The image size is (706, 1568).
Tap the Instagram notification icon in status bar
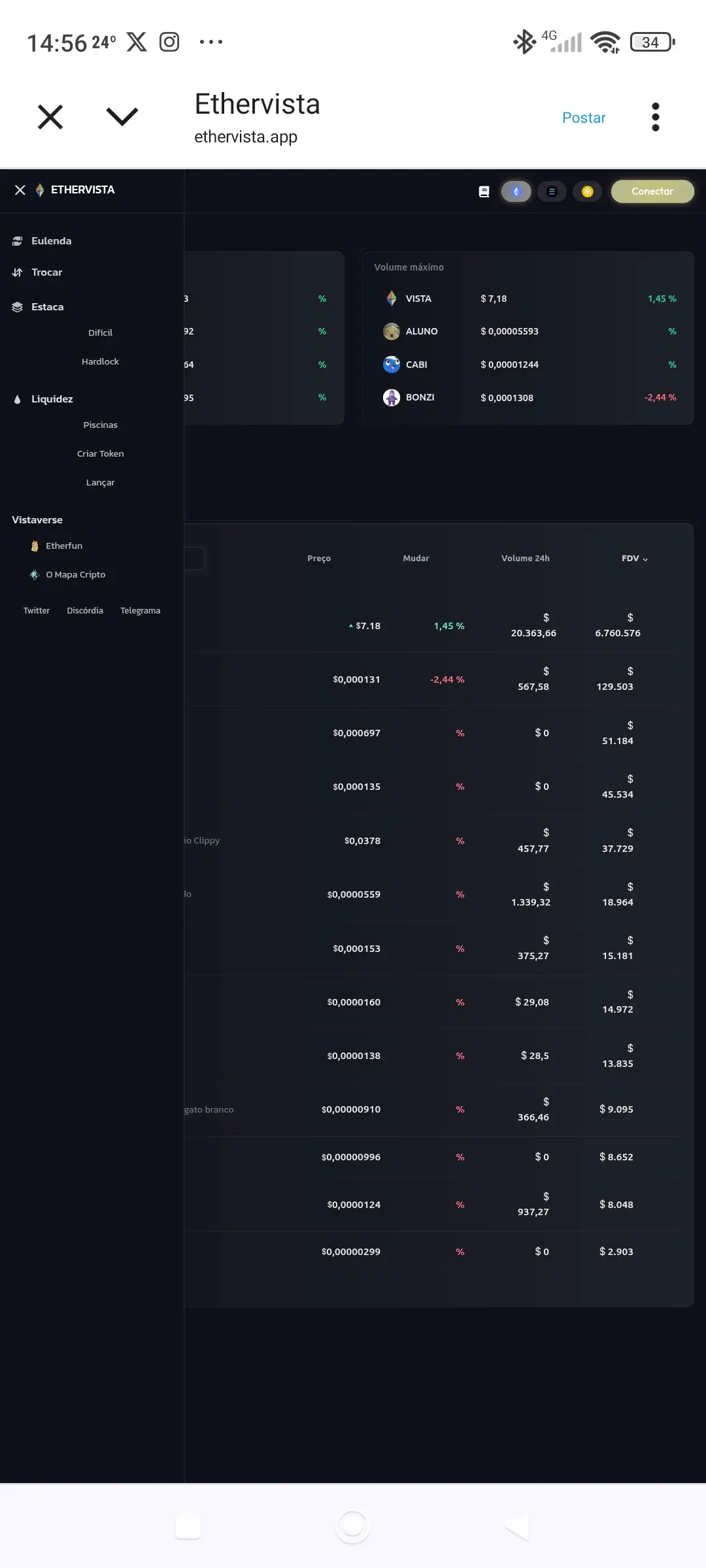(x=169, y=42)
